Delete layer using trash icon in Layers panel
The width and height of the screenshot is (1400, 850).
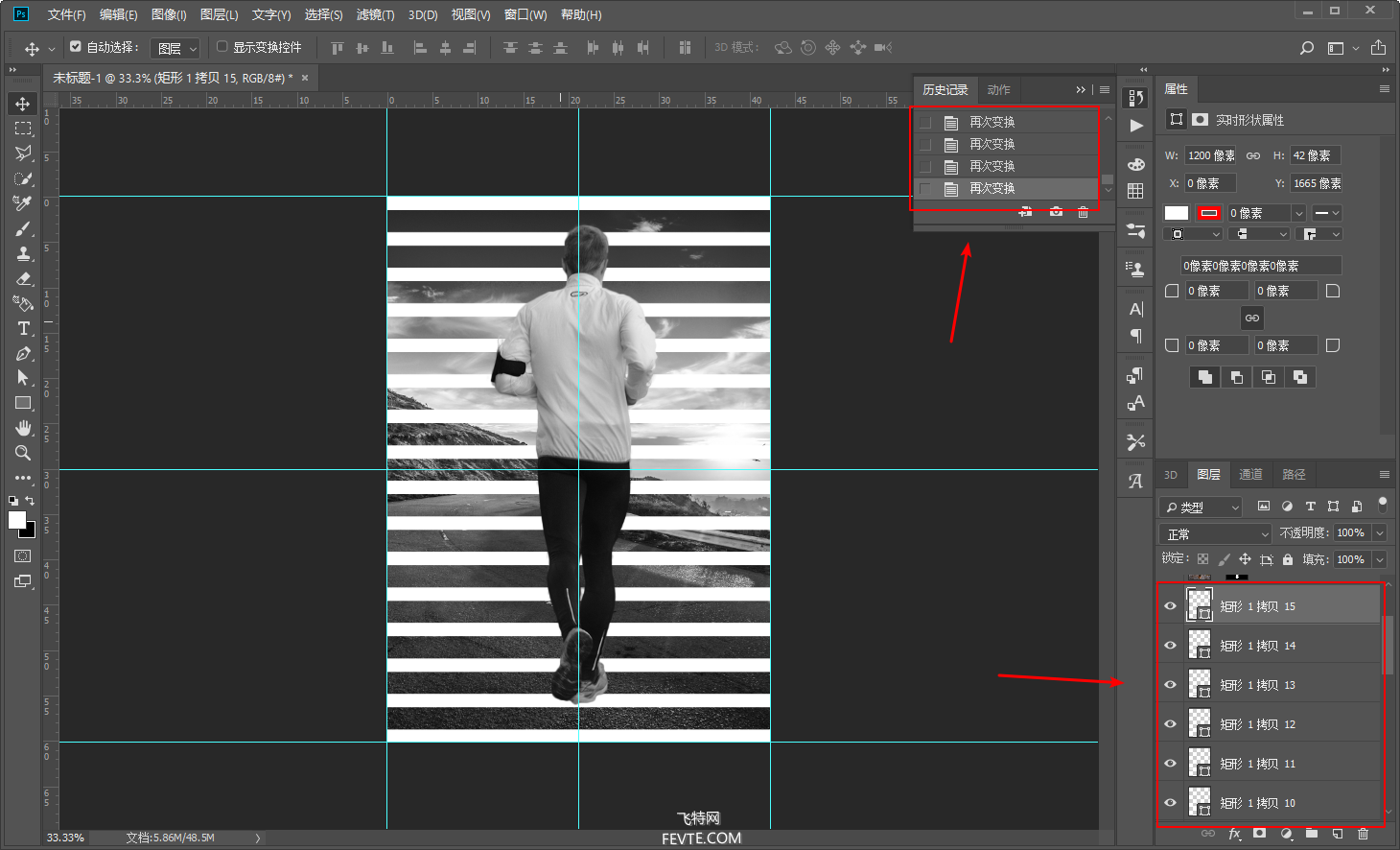1363,834
